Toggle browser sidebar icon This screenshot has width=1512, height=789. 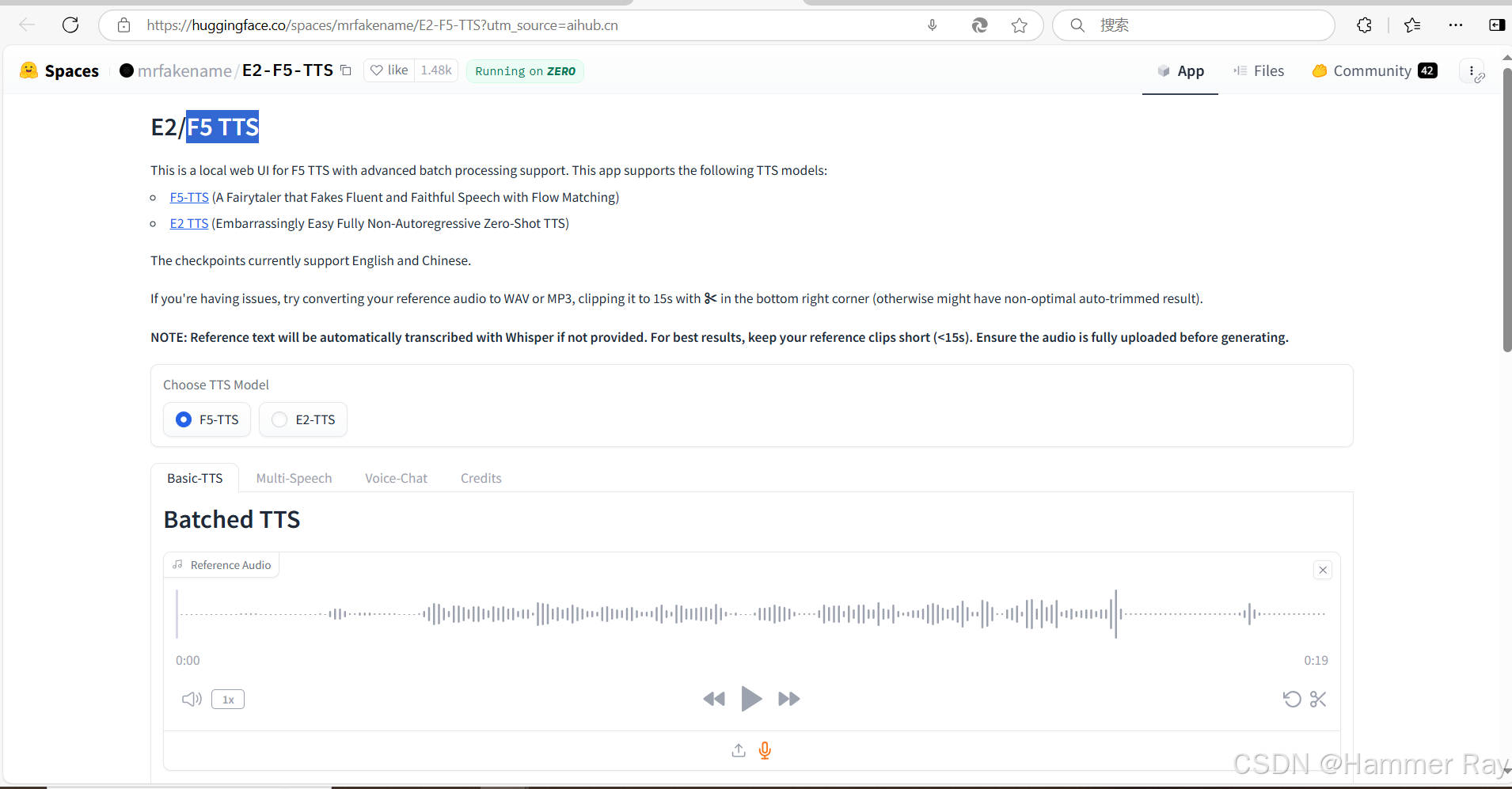[1496, 25]
